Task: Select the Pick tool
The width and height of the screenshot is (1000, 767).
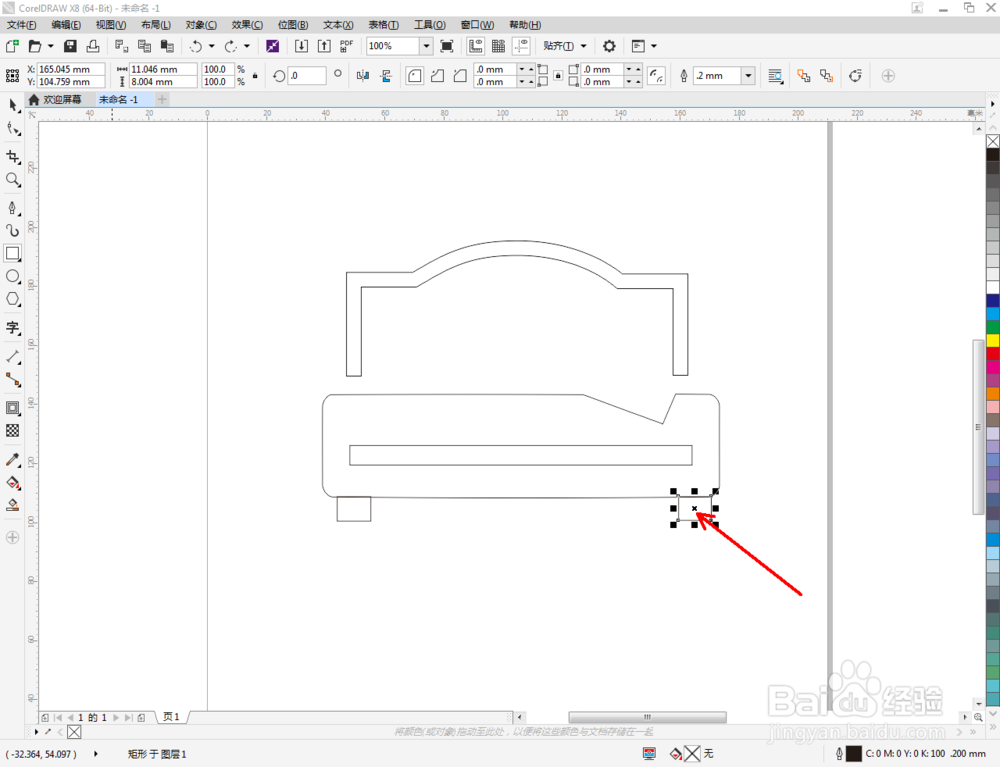Action: coord(13,105)
